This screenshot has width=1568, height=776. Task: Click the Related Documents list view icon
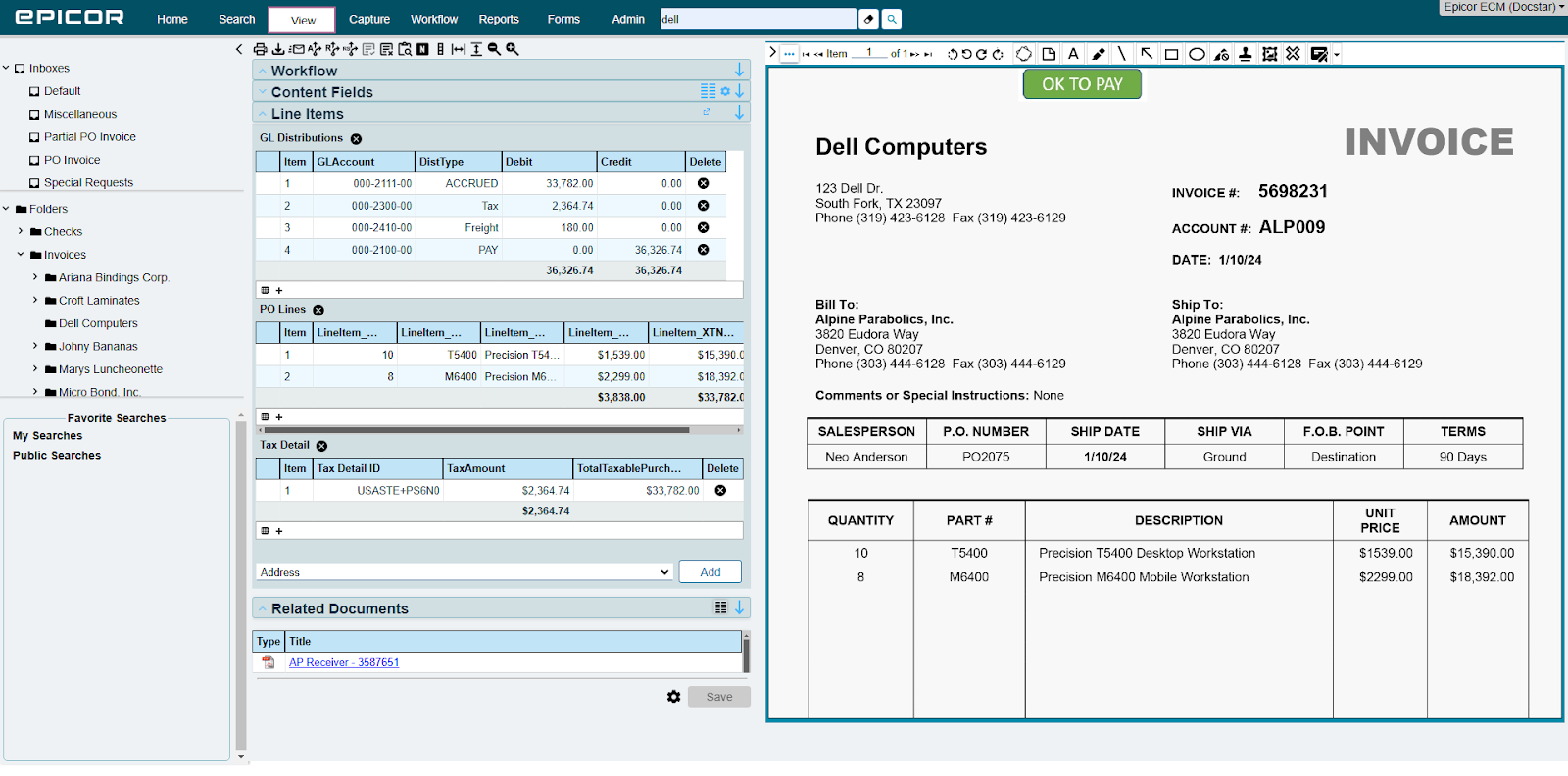click(x=721, y=607)
